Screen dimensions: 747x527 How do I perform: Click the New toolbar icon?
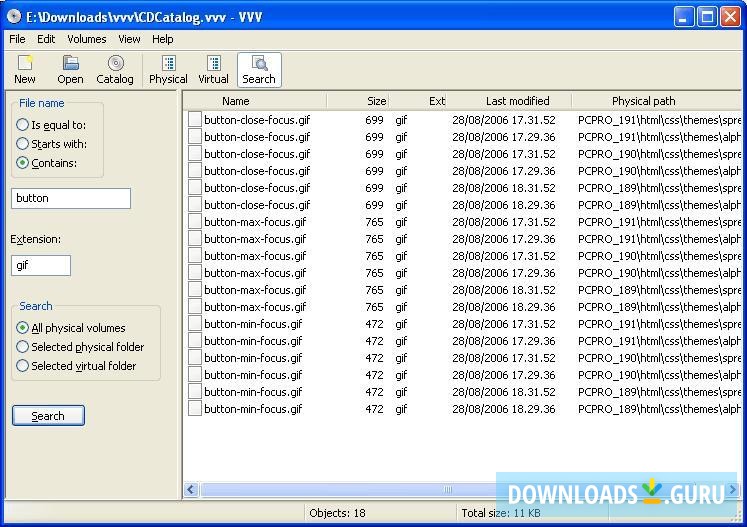(24, 70)
